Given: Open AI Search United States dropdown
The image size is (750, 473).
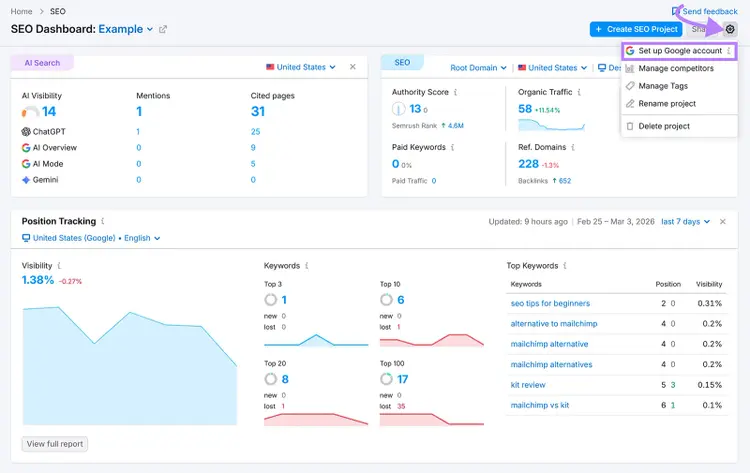Looking at the screenshot, I should click(x=301, y=67).
